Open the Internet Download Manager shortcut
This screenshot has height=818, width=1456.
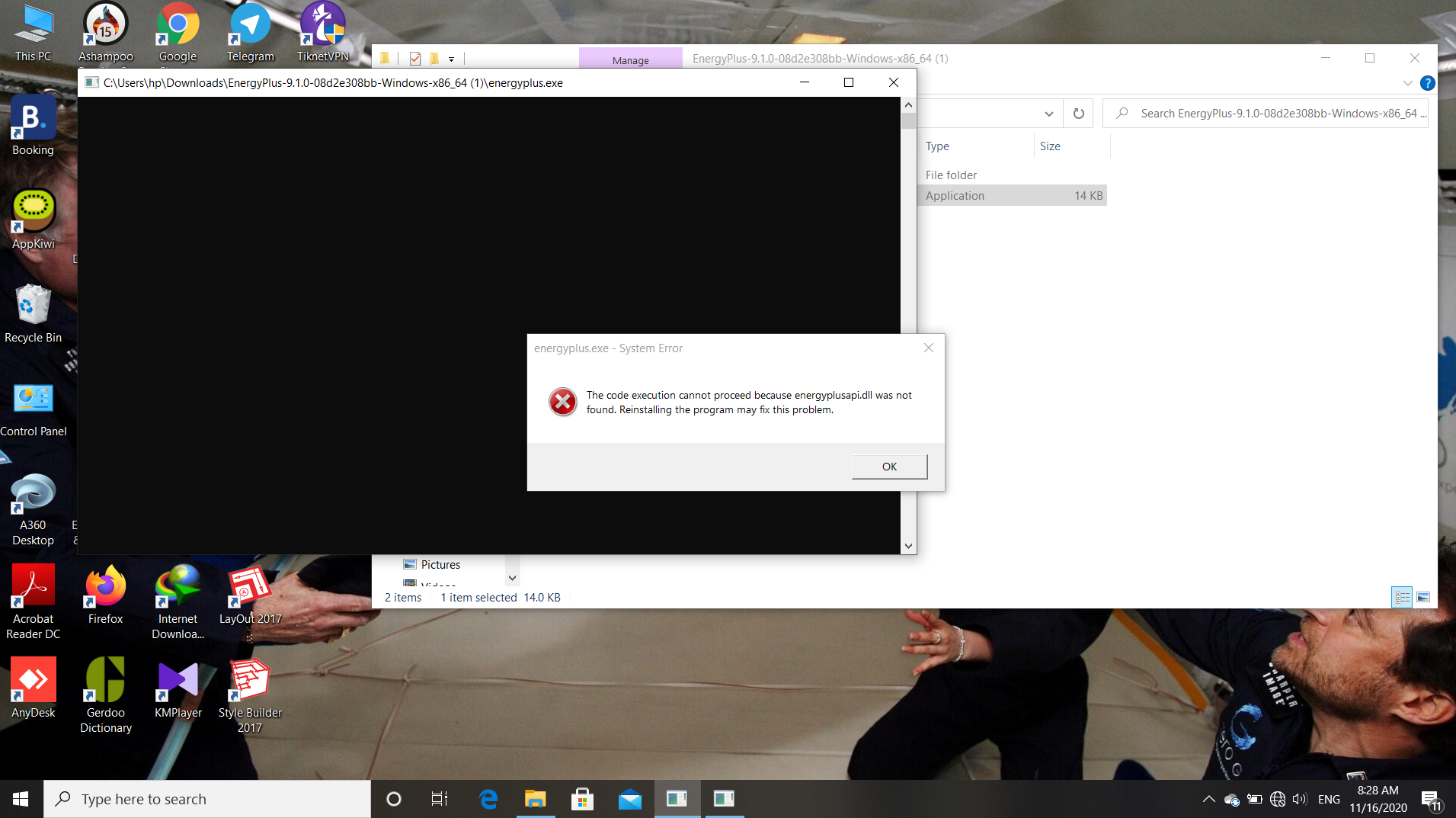tap(178, 602)
